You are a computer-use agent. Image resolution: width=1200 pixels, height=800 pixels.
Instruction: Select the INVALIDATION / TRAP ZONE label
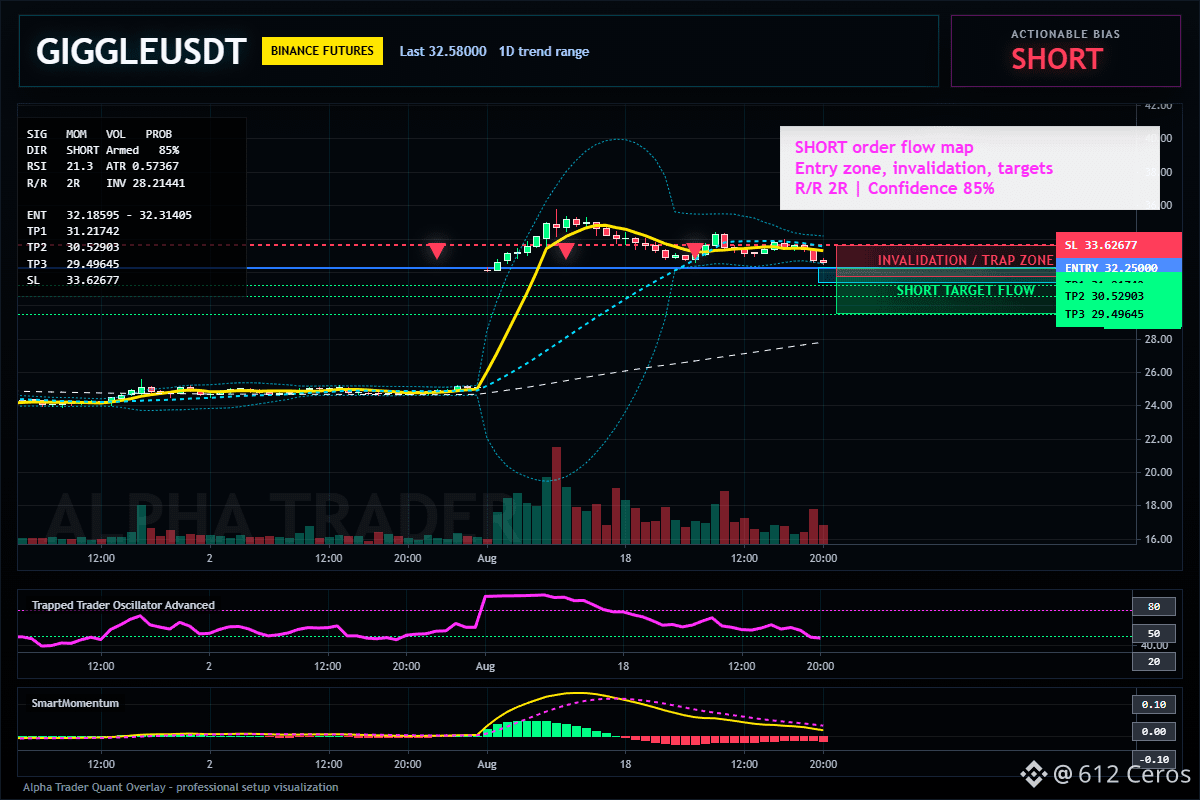click(965, 260)
